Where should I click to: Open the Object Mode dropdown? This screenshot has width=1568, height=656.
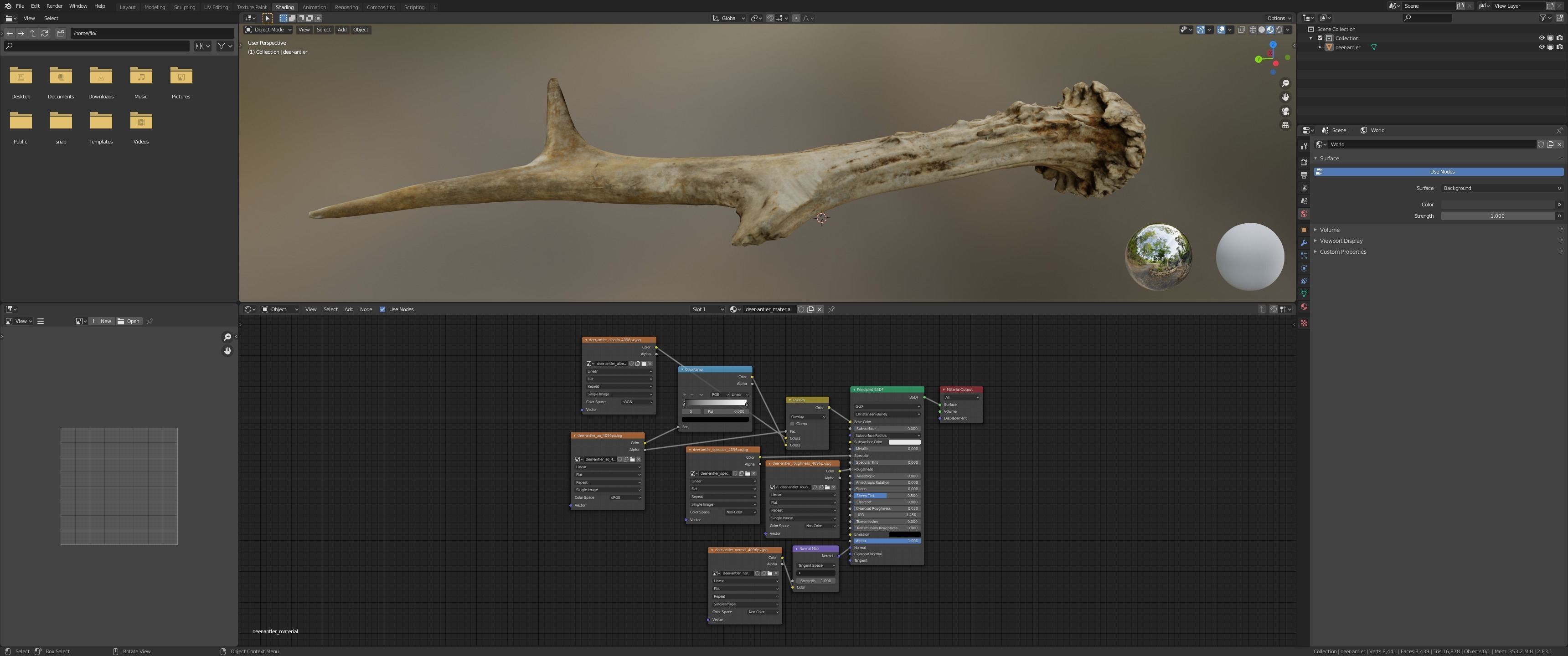pos(268,29)
